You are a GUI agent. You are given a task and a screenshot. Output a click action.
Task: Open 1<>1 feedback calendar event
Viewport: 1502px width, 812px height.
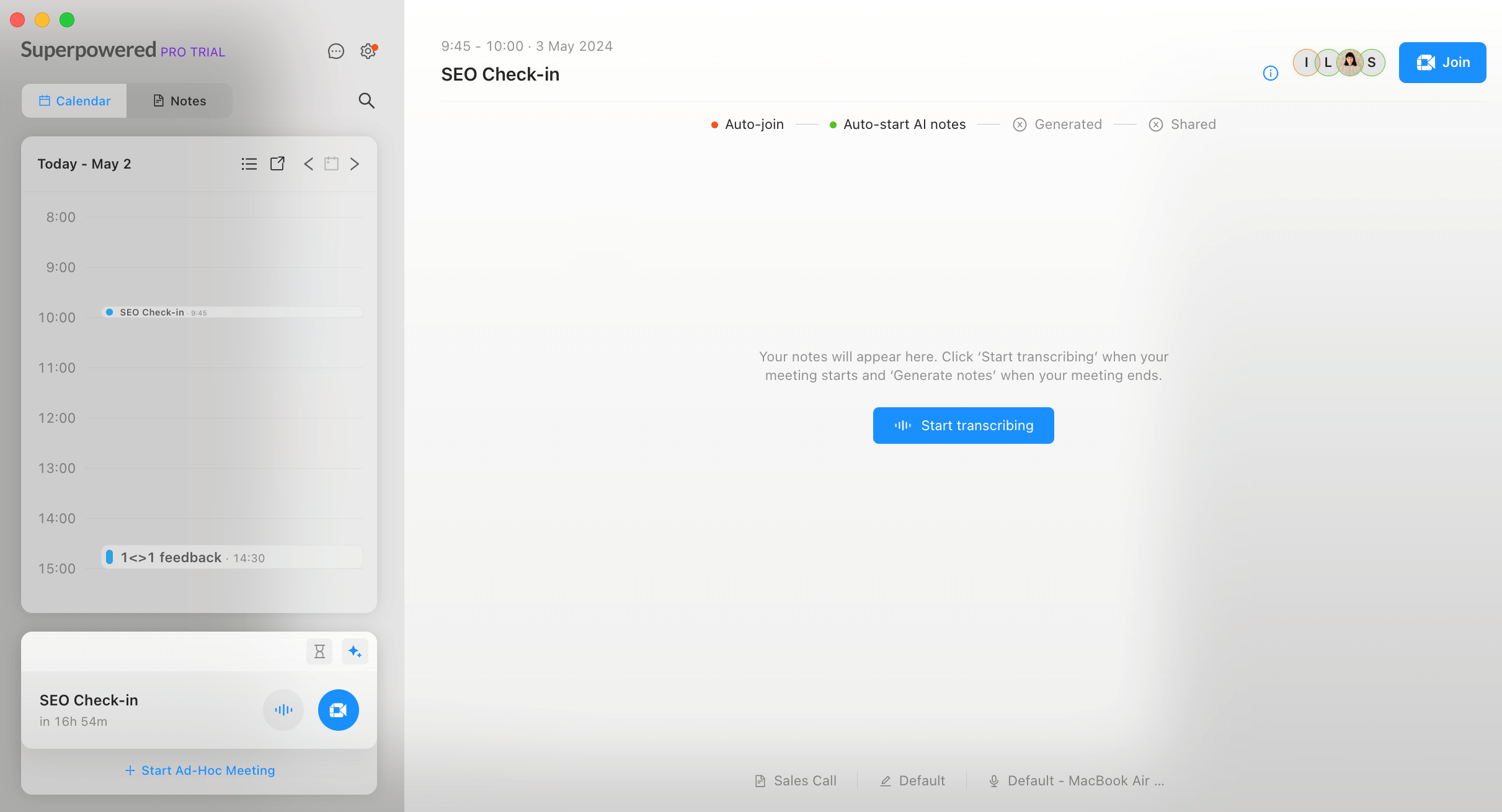click(232, 557)
